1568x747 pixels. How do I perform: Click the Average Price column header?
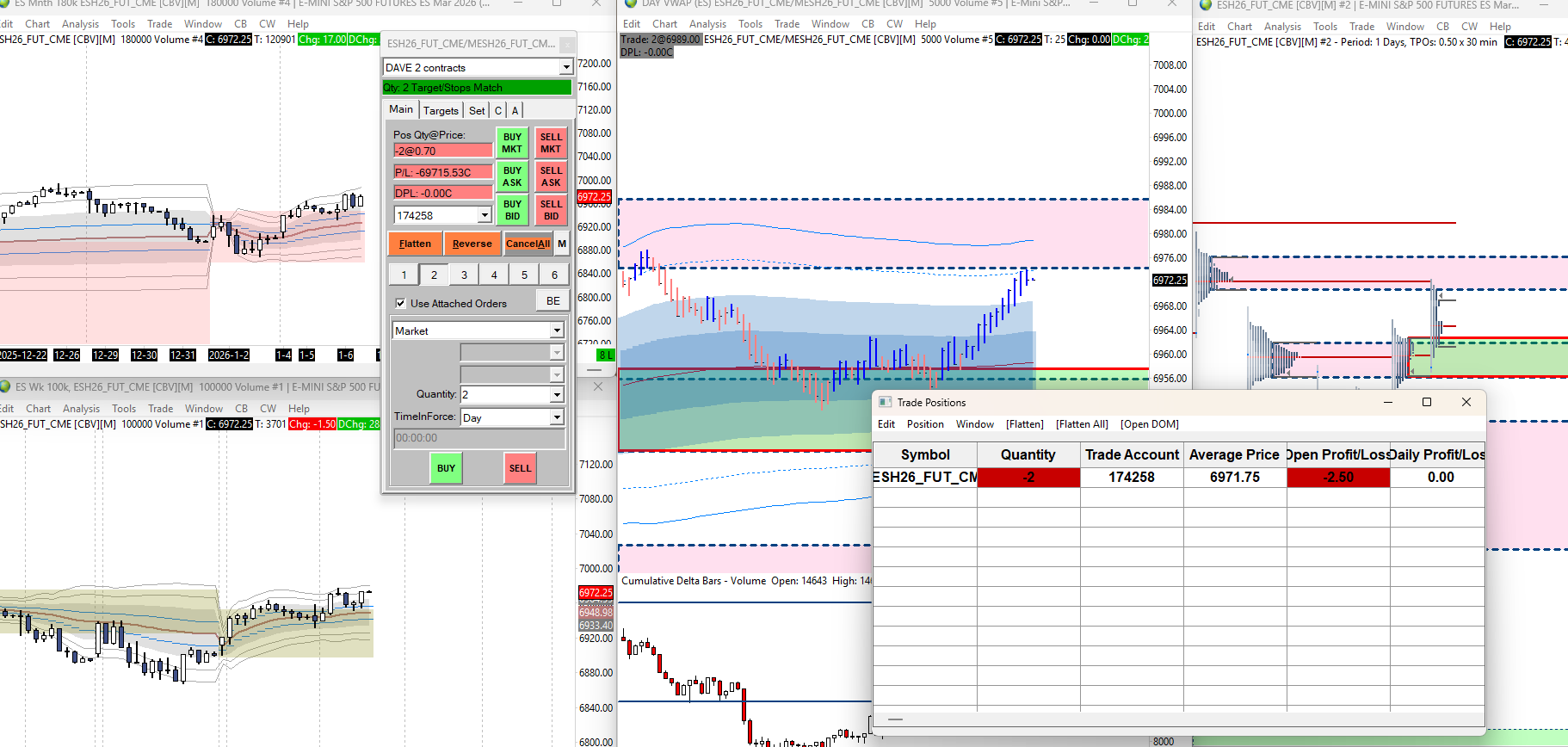(1235, 454)
